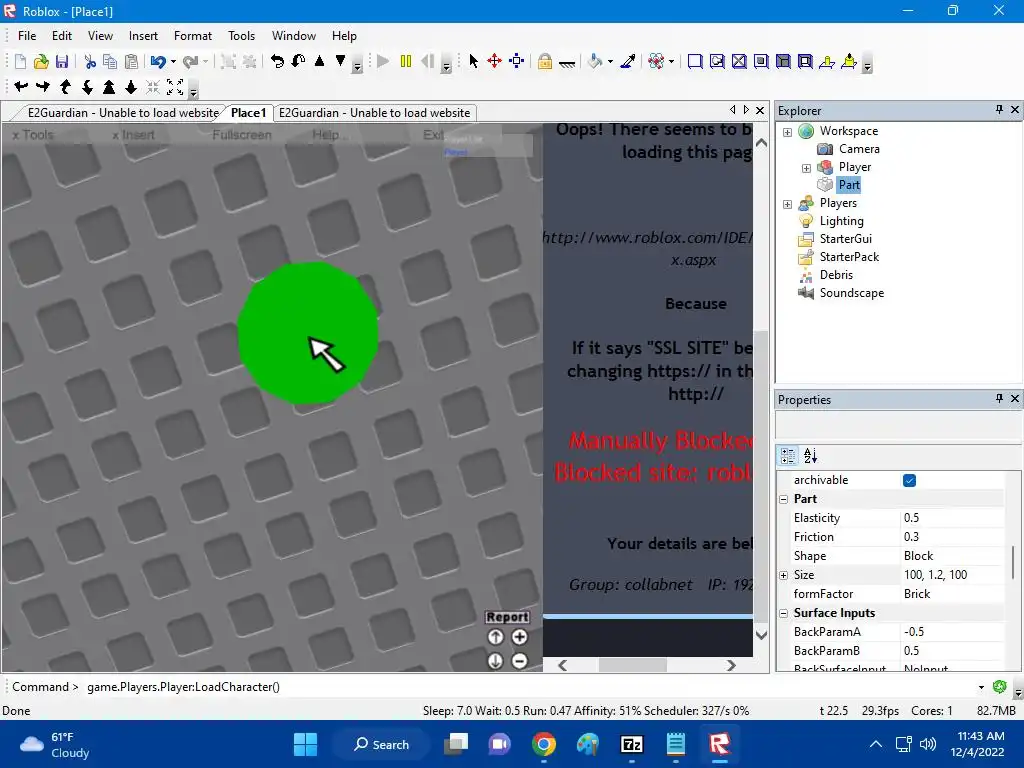Select Part in the Explorer
1024x768 pixels.
click(x=849, y=185)
